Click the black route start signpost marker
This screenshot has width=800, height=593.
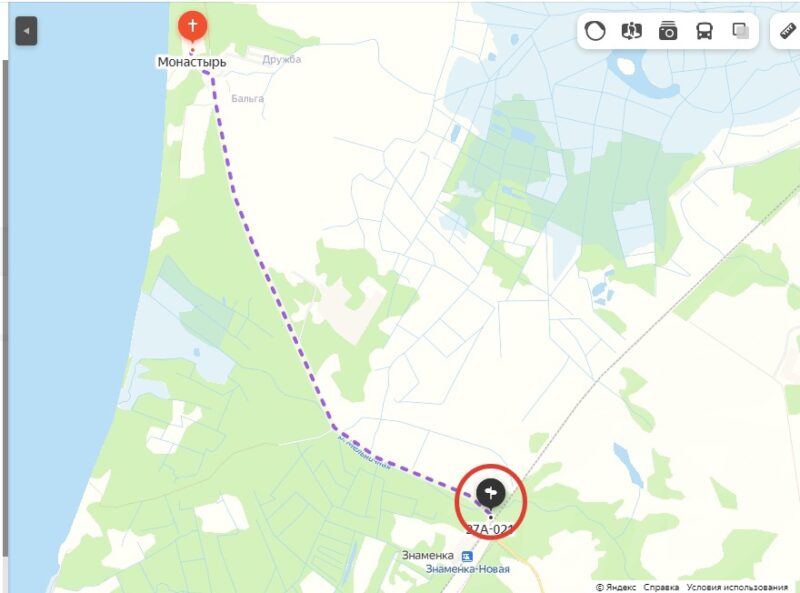point(491,493)
